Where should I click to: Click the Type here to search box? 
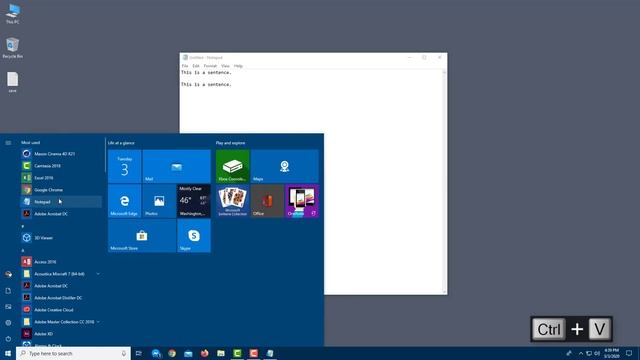tap(73, 353)
